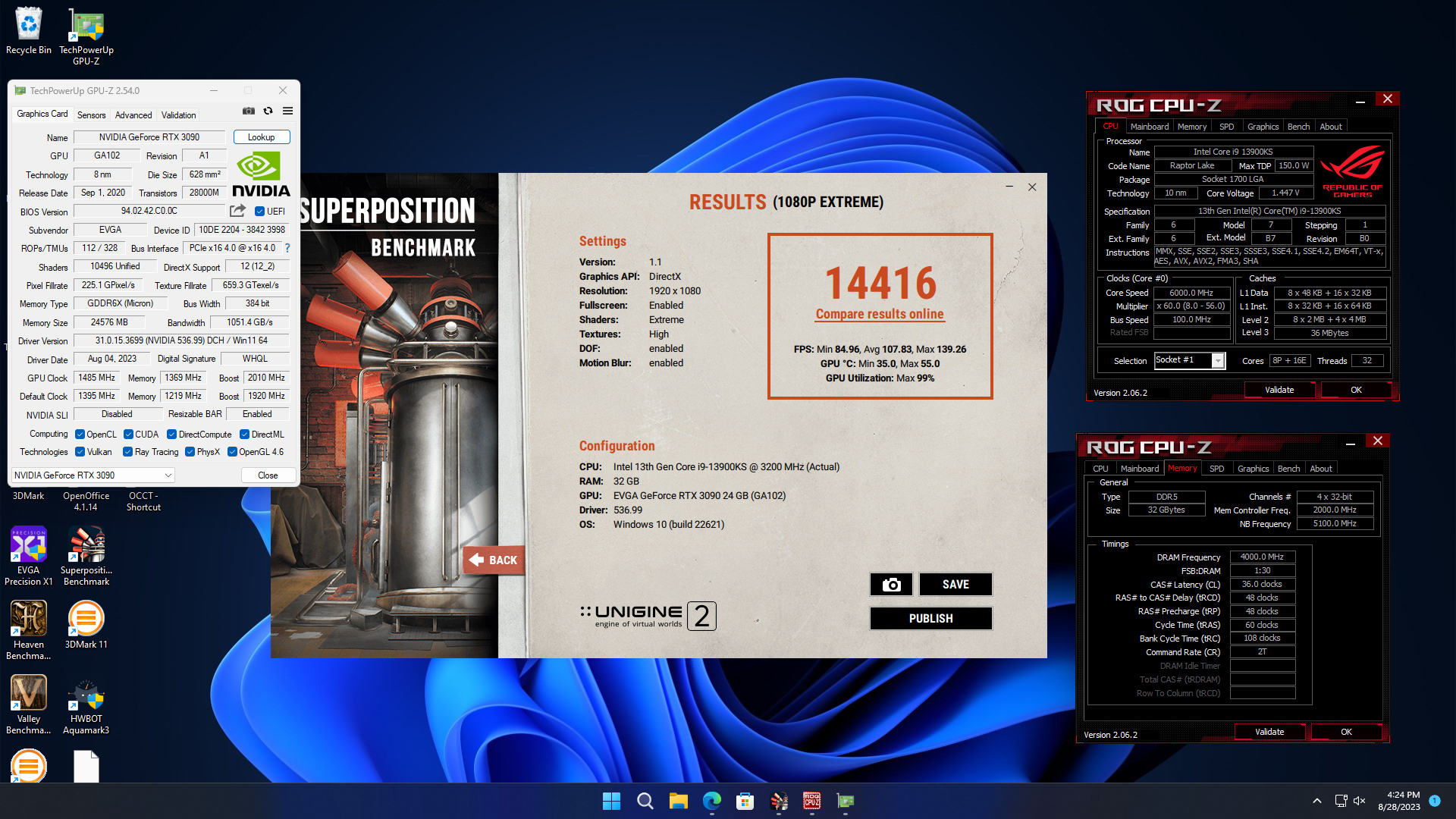Image resolution: width=1456 pixels, height=819 pixels.
Task: Click GPU-Z refresh icon
Action: pyautogui.click(x=268, y=111)
